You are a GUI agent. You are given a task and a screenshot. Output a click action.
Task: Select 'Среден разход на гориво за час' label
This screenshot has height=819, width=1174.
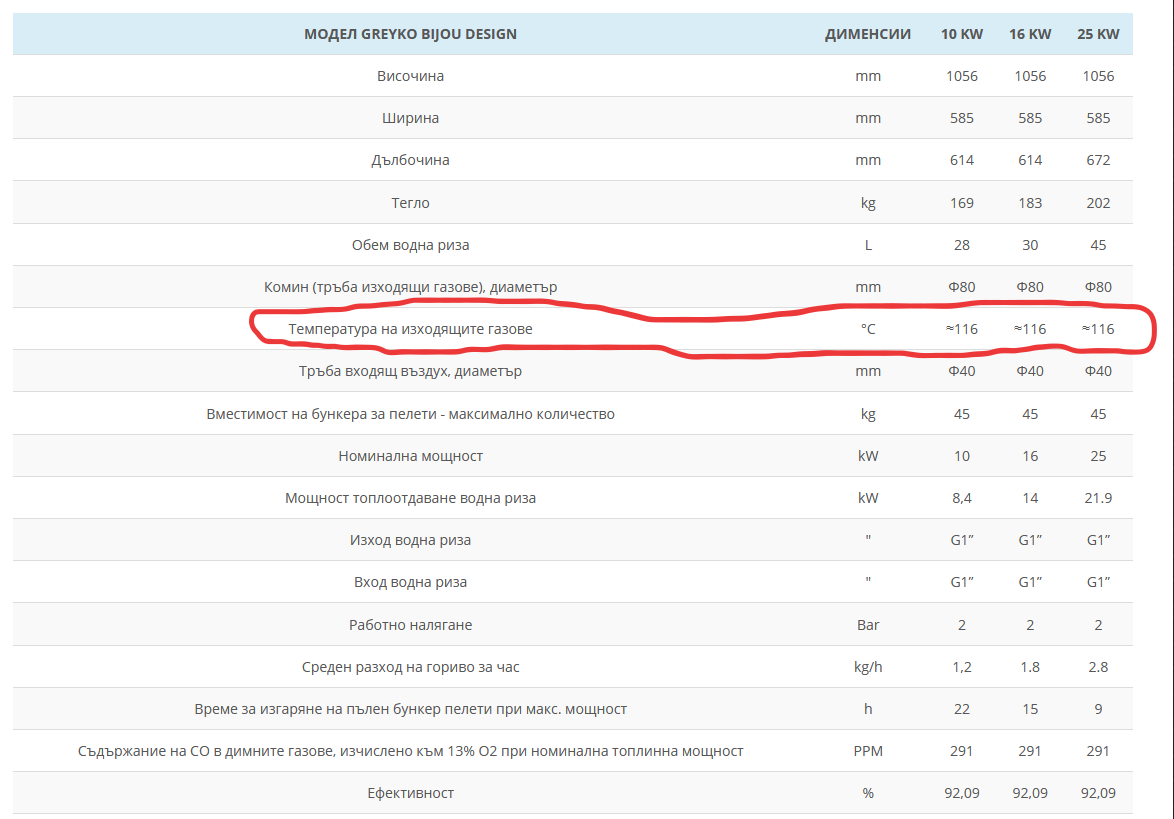pos(410,666)
